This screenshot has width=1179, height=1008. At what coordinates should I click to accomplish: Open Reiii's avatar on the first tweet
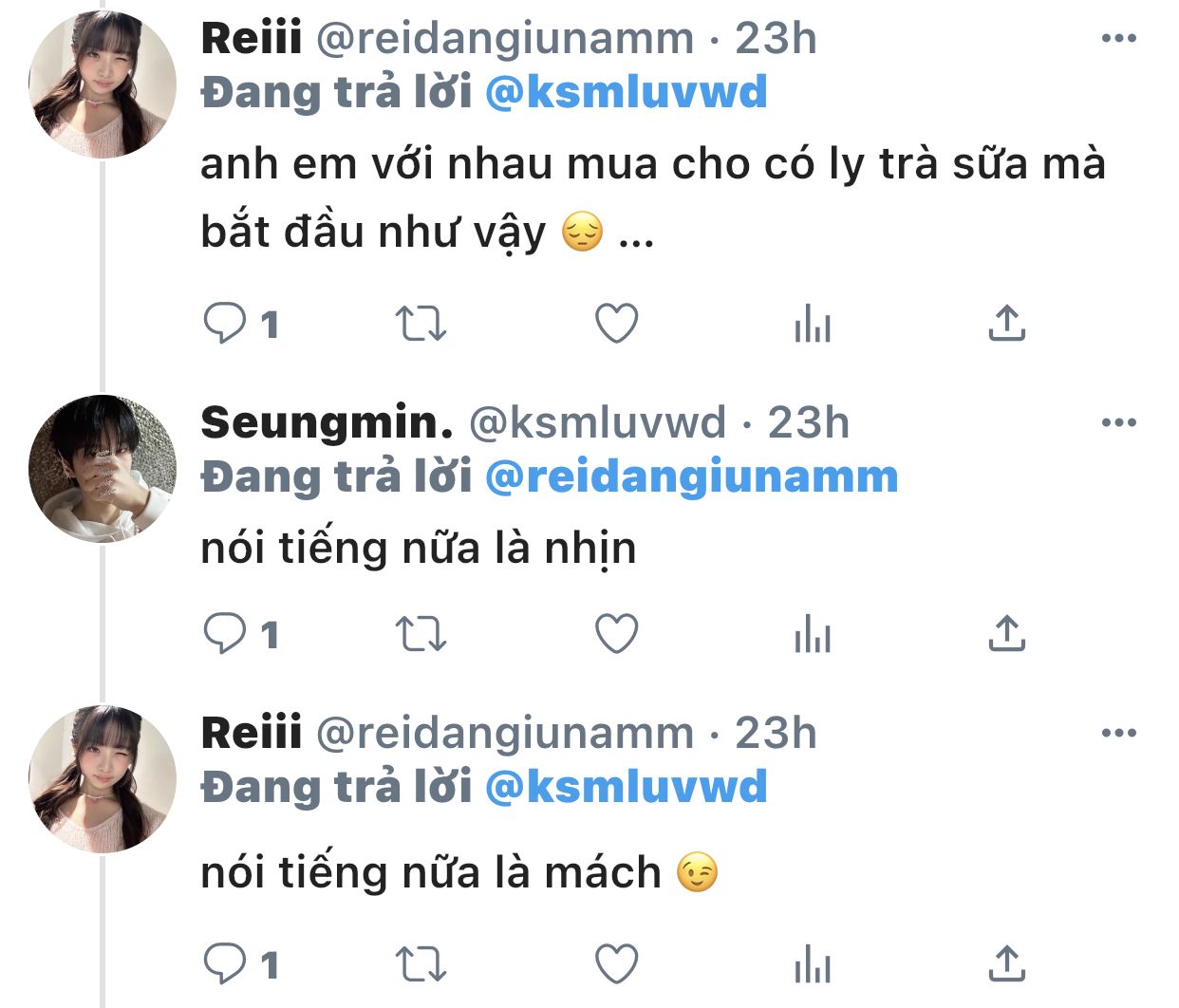pos(103,84)
